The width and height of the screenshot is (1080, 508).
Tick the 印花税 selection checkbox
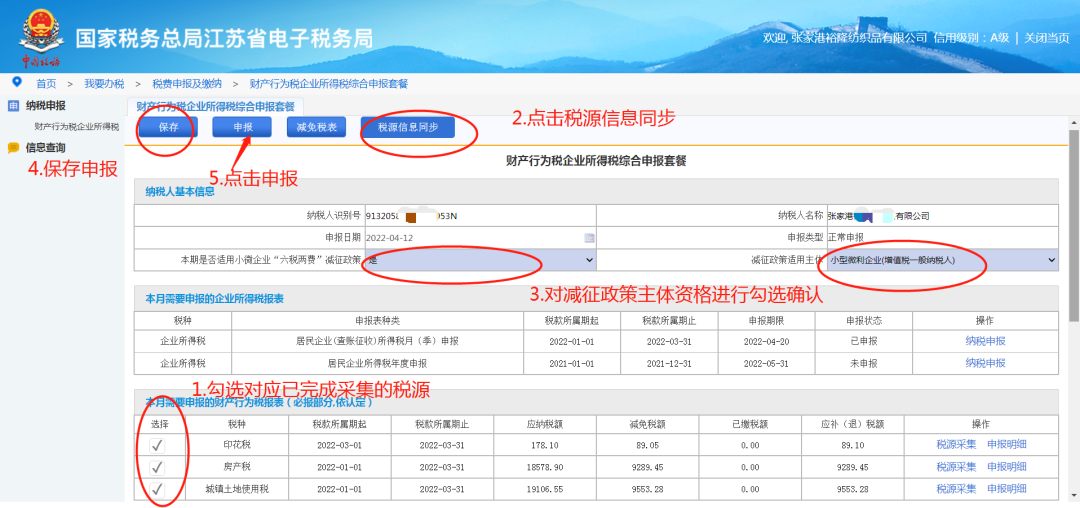click(158, 445)
